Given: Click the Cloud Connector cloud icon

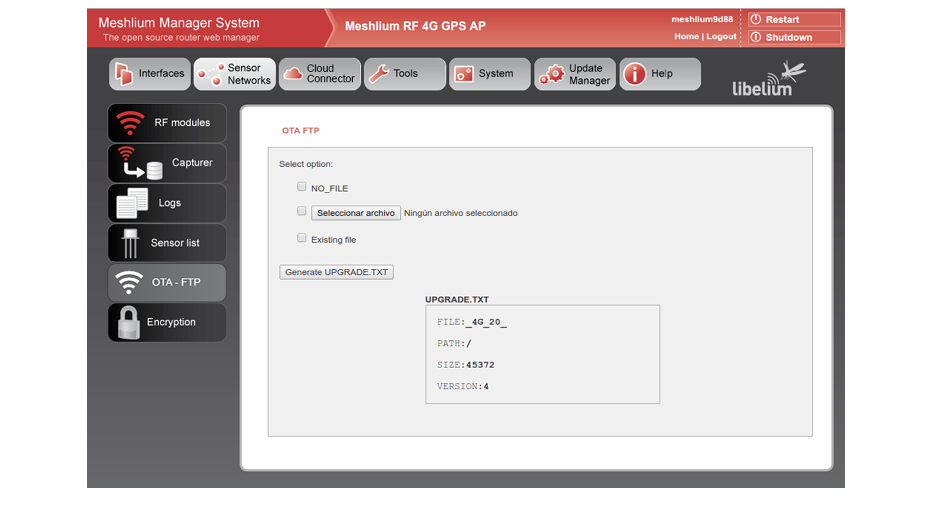Looking at the screenshot, I should (293, 74).
